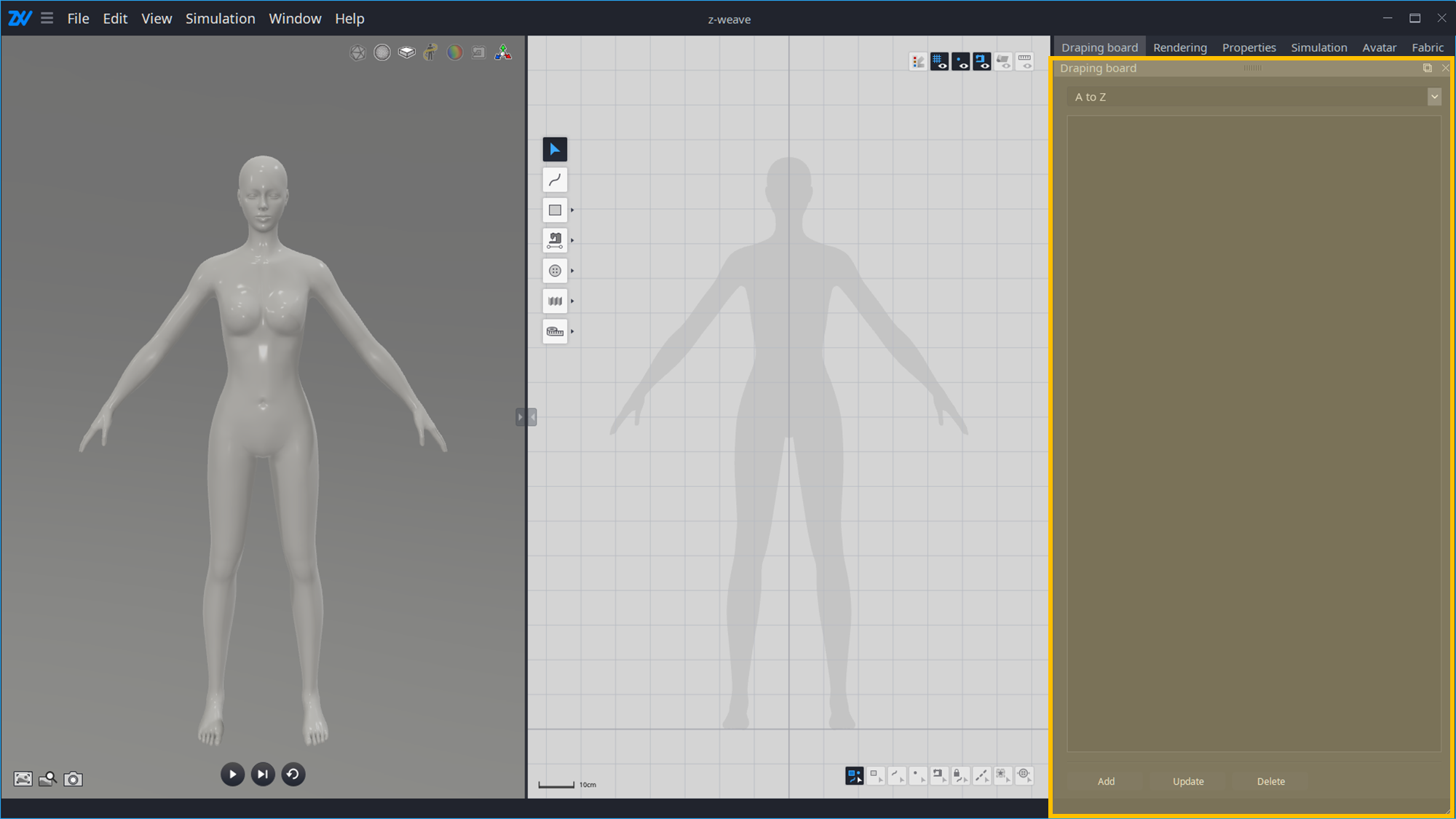Switch to the Avatar tab
Image resolution: width=1456 pixels, height=819 pixels.
(1380, 47)
